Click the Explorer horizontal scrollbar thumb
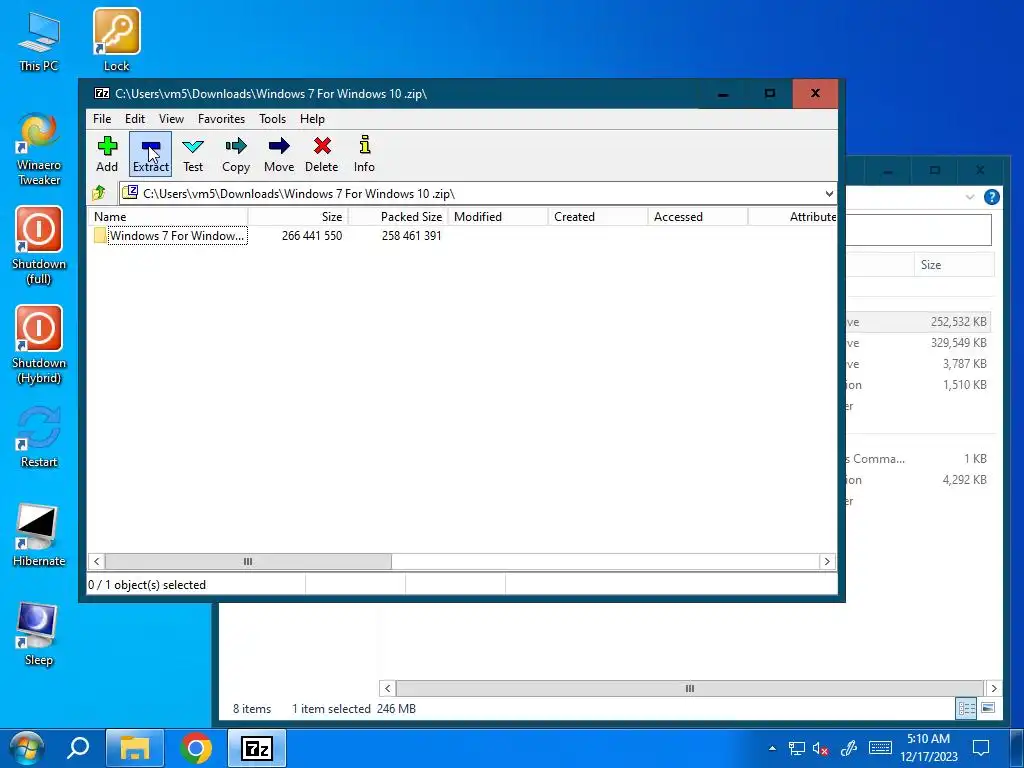This screenshot has height=768, width=1024. (x=690, y=688)
